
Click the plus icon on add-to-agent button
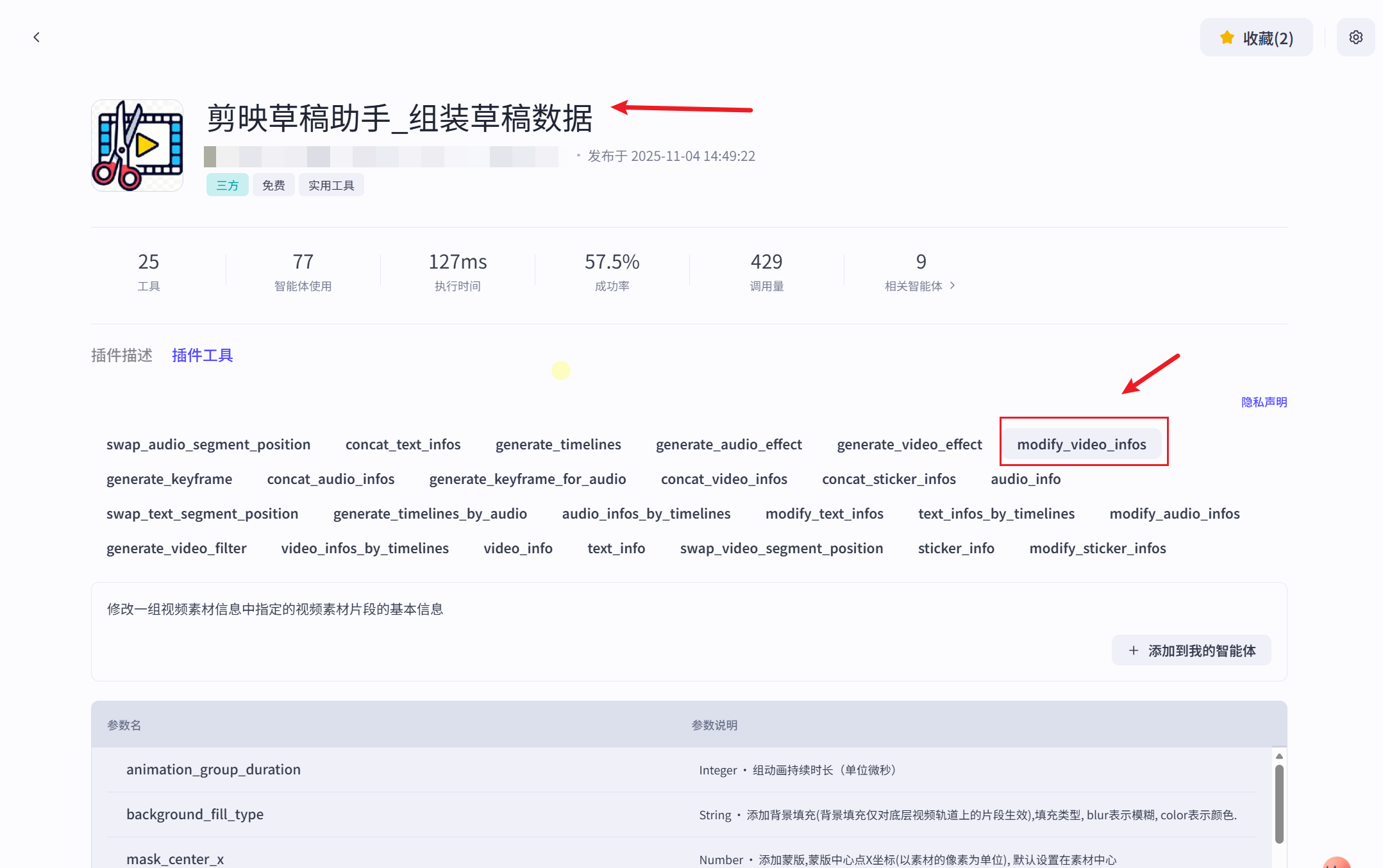pyautogui.click(x=1134, y=651)
